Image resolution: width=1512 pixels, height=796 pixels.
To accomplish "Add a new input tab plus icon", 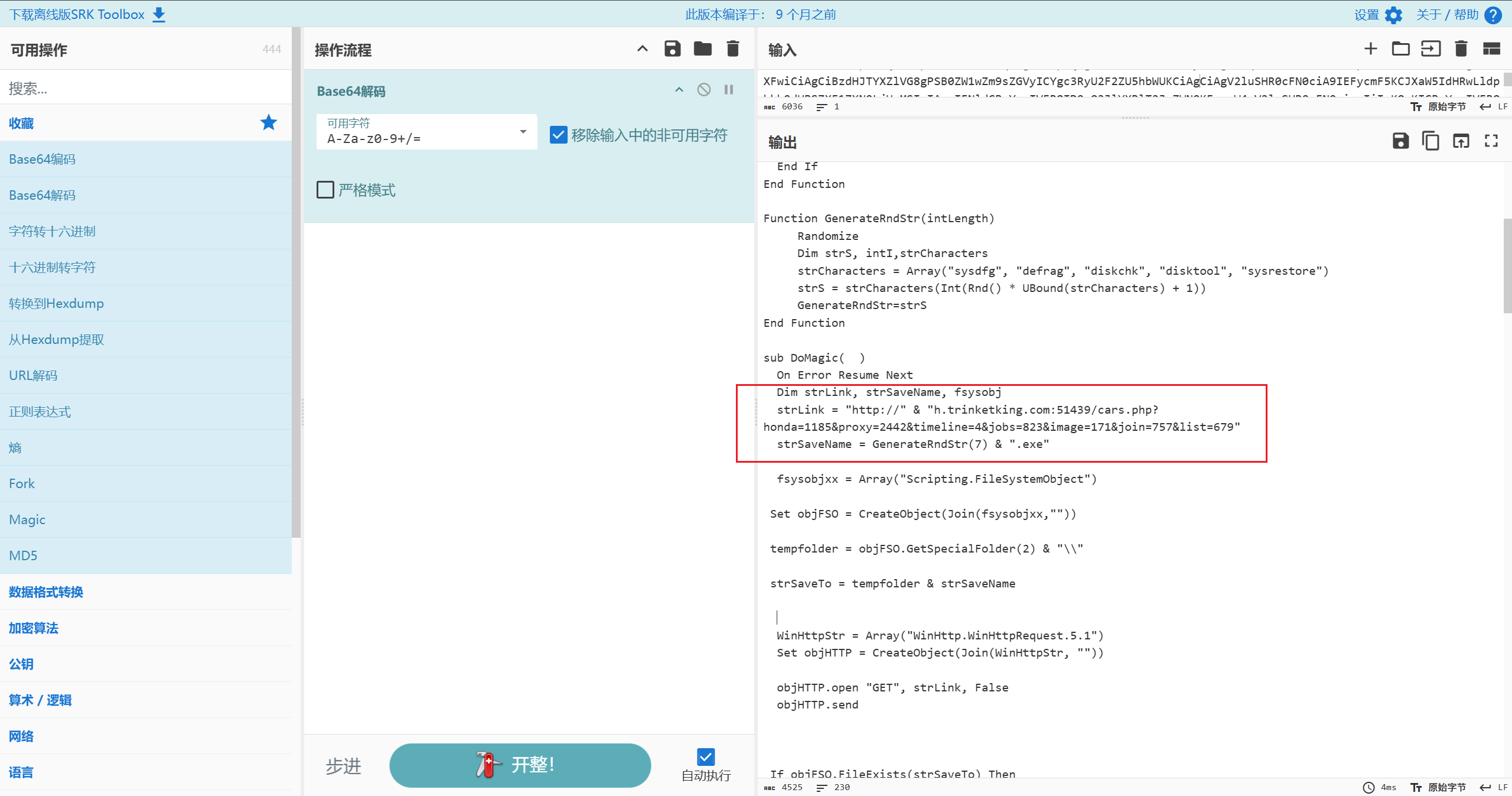I will [x=1371, y=49].
